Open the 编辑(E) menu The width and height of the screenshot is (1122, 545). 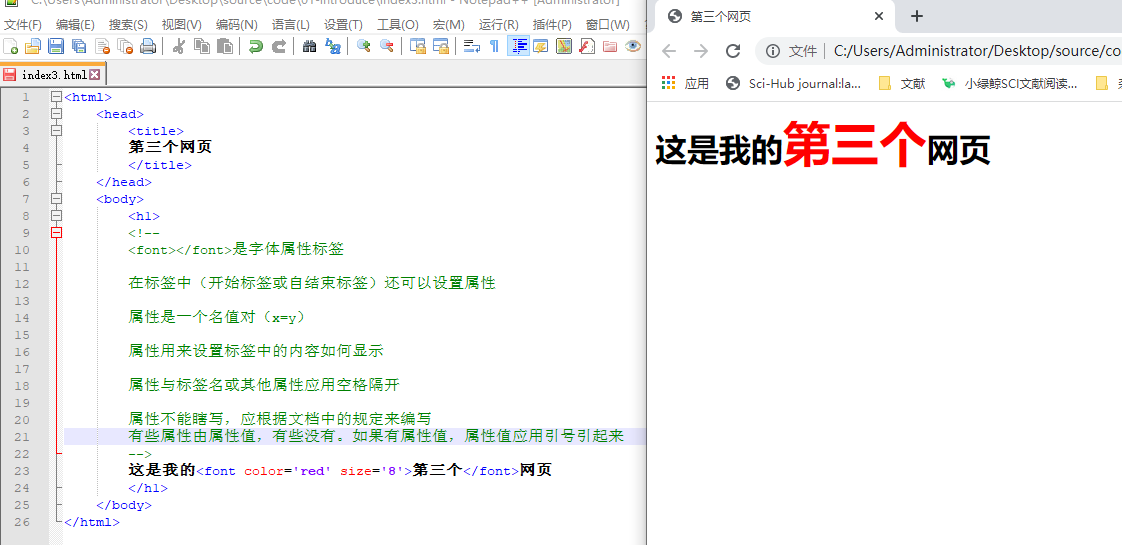(x=75, y=24)
